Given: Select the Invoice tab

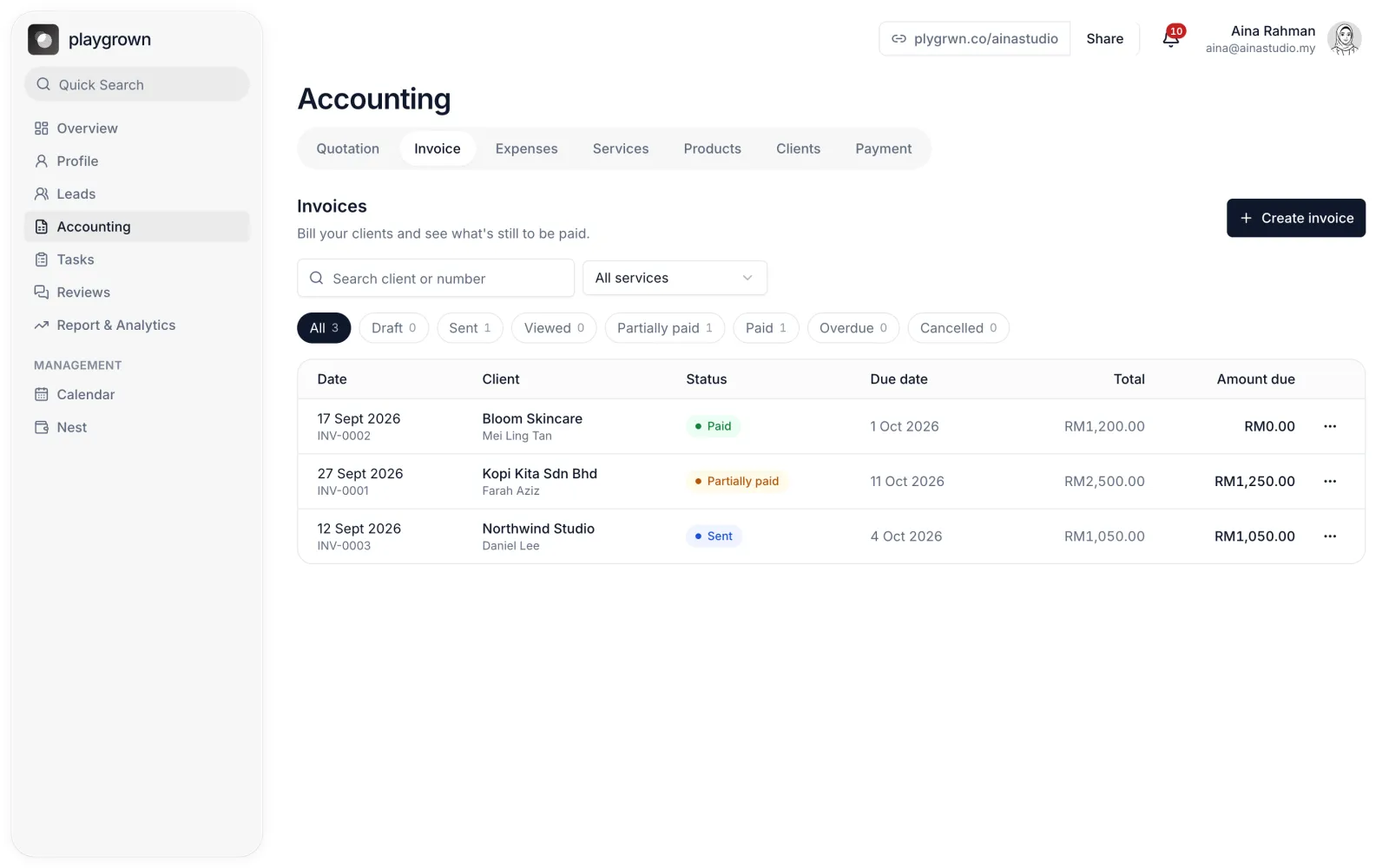Looking at the screenshot, I should (437, 148).
